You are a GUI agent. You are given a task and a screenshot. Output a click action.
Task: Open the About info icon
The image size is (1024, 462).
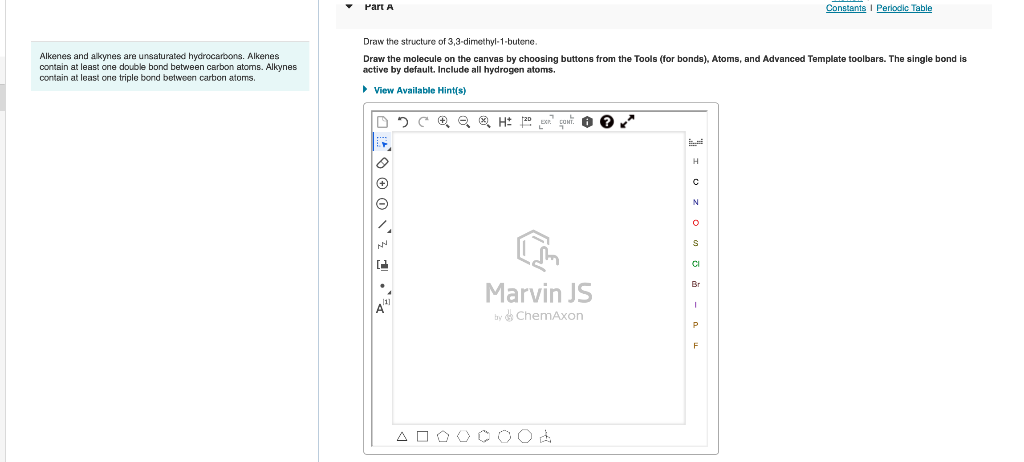click(587, 122)
